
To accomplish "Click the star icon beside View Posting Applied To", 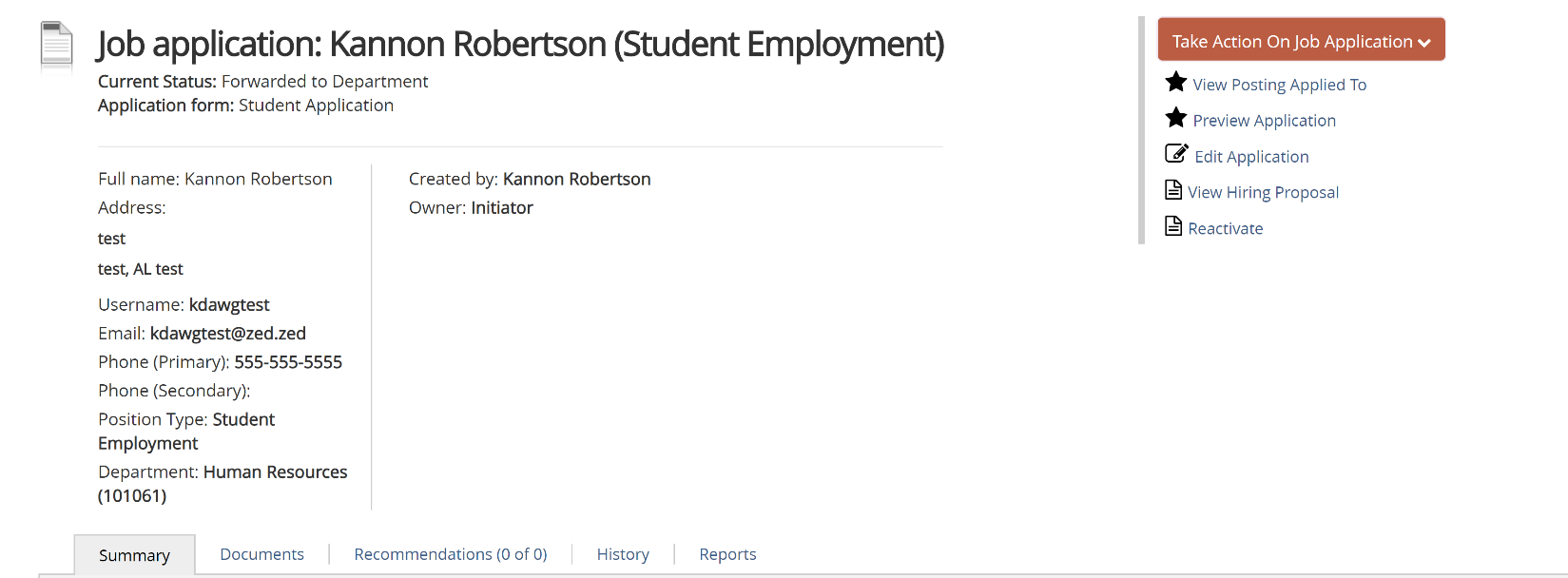I will [x=1176, y=83].
